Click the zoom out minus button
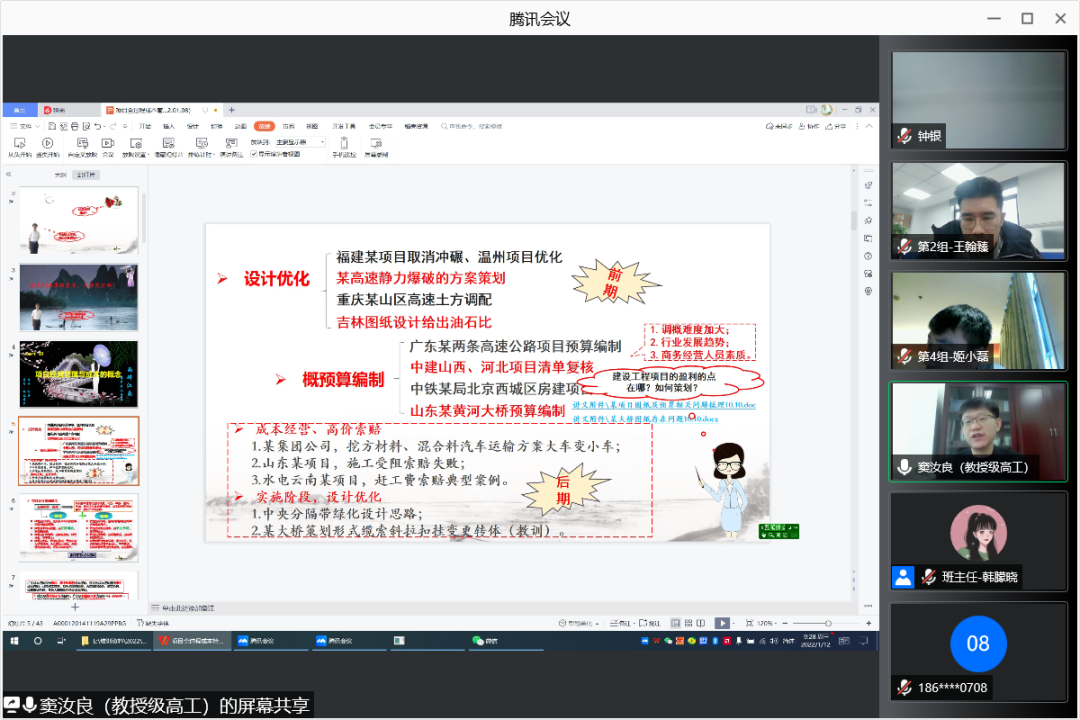Image resolution: width=1080 pixels, height=720 pixels. [x=785, y=623]
